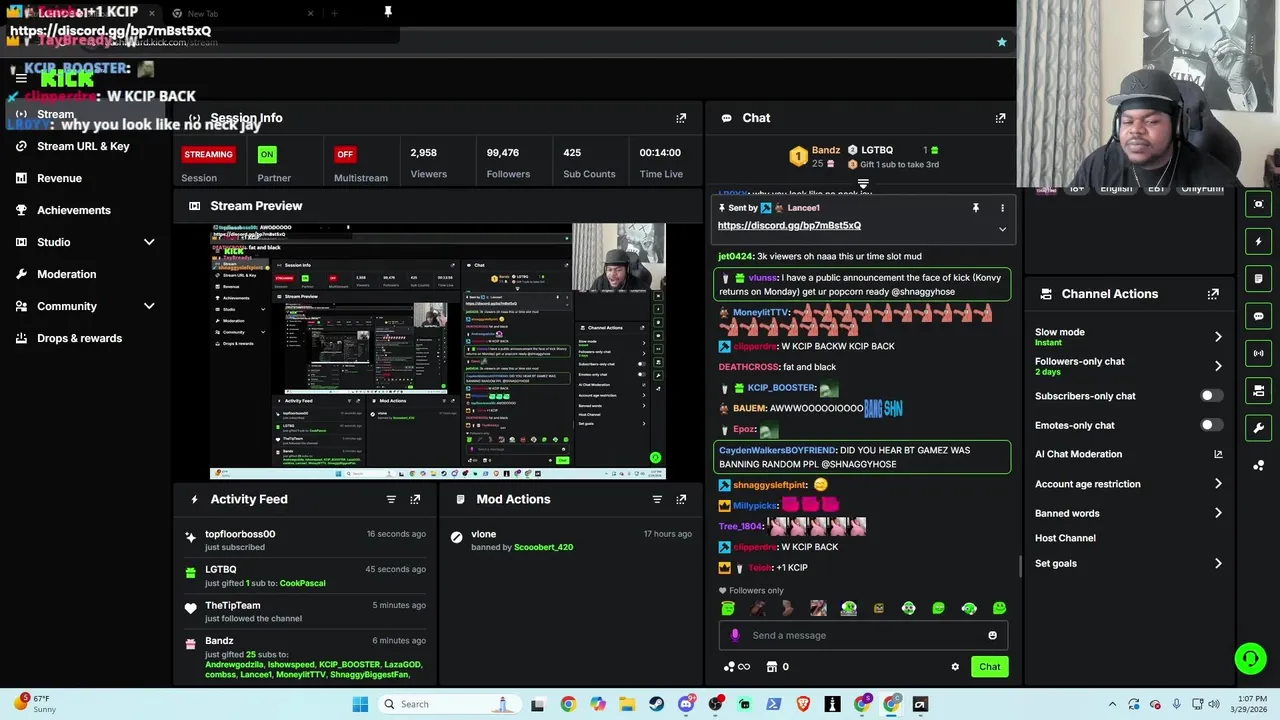Screen dimensions: 1280x720
Task: Open Banned words settings
Action: click(x=1129, y=513)
